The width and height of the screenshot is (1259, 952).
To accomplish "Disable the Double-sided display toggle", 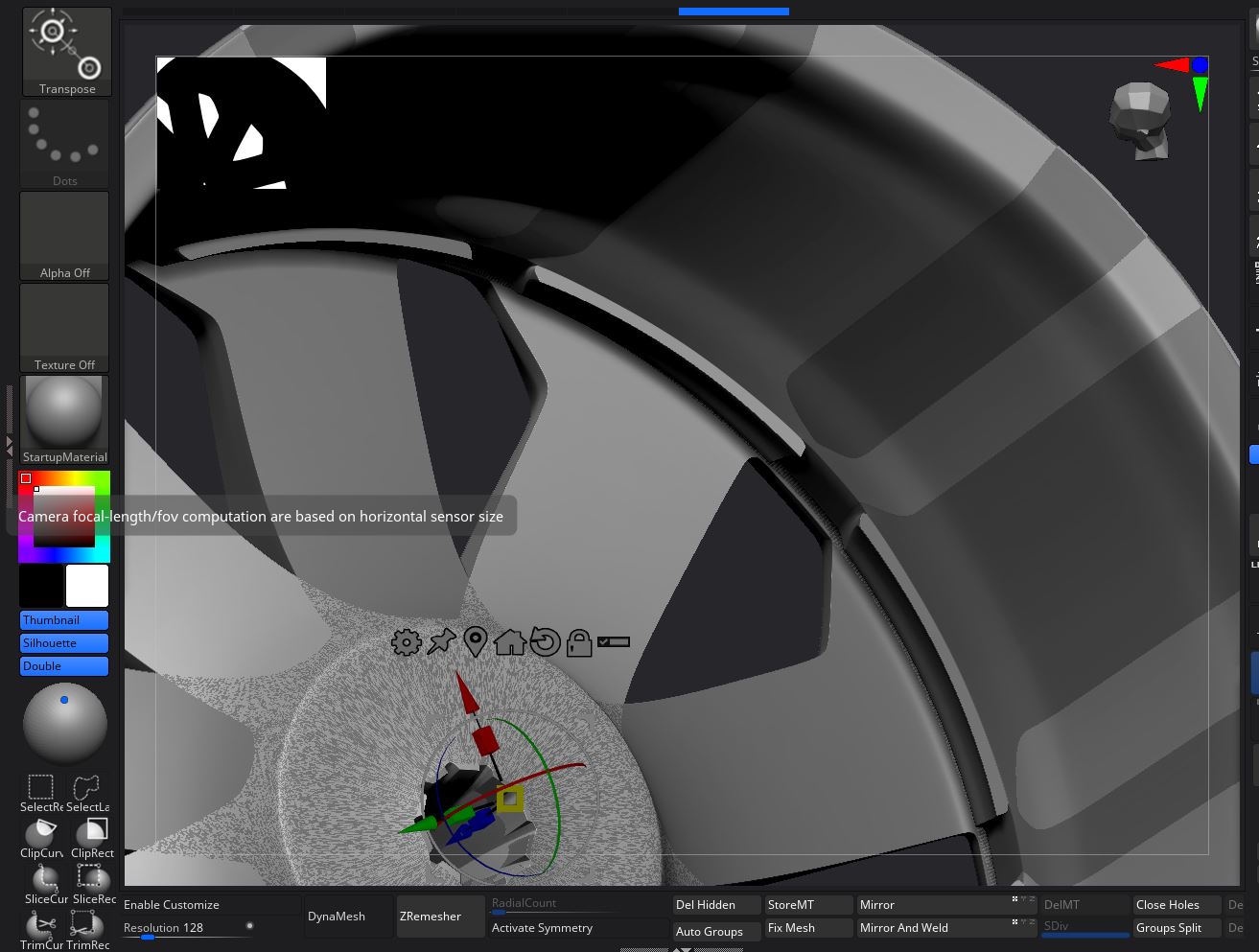I will (64, 666).
